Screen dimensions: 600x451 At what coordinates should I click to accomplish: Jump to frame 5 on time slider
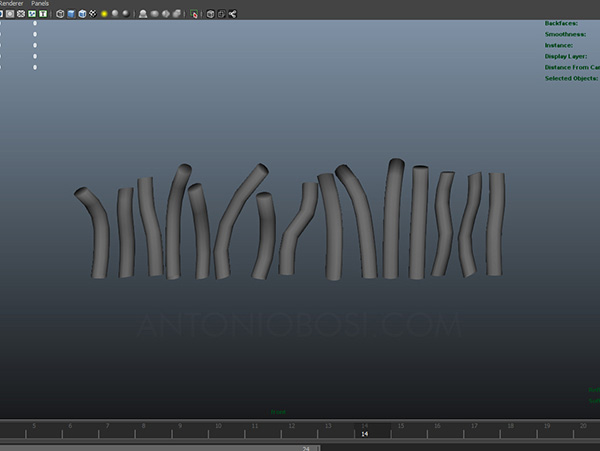(x=34, y=426)
